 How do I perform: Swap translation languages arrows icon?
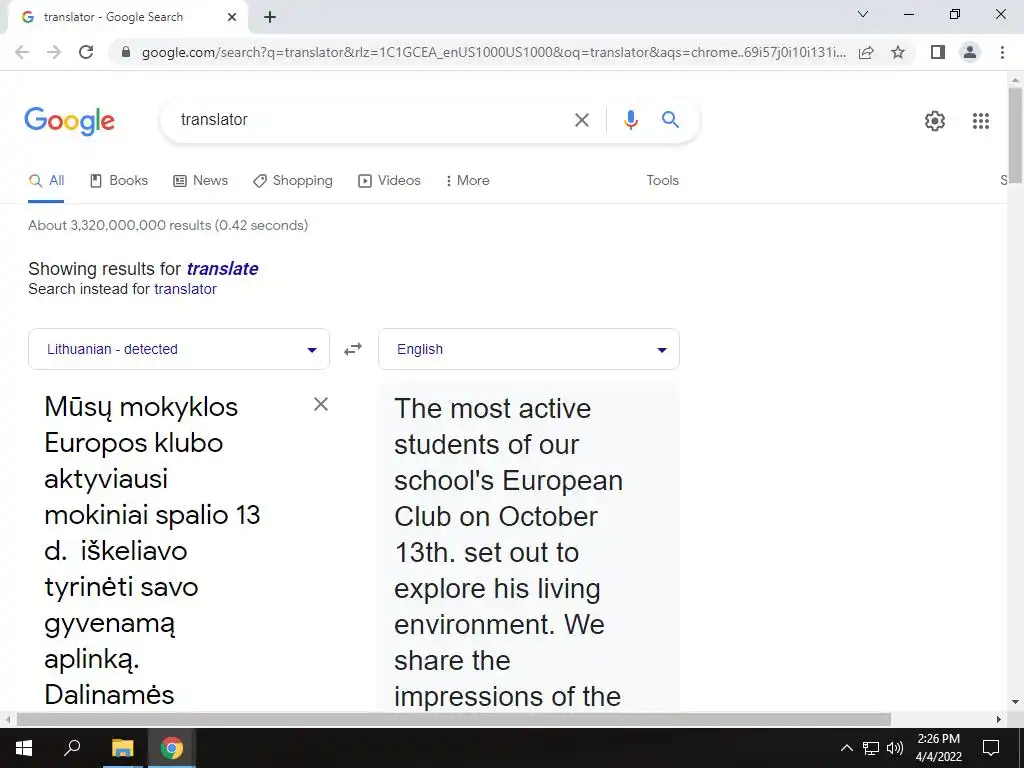[353, 349]
